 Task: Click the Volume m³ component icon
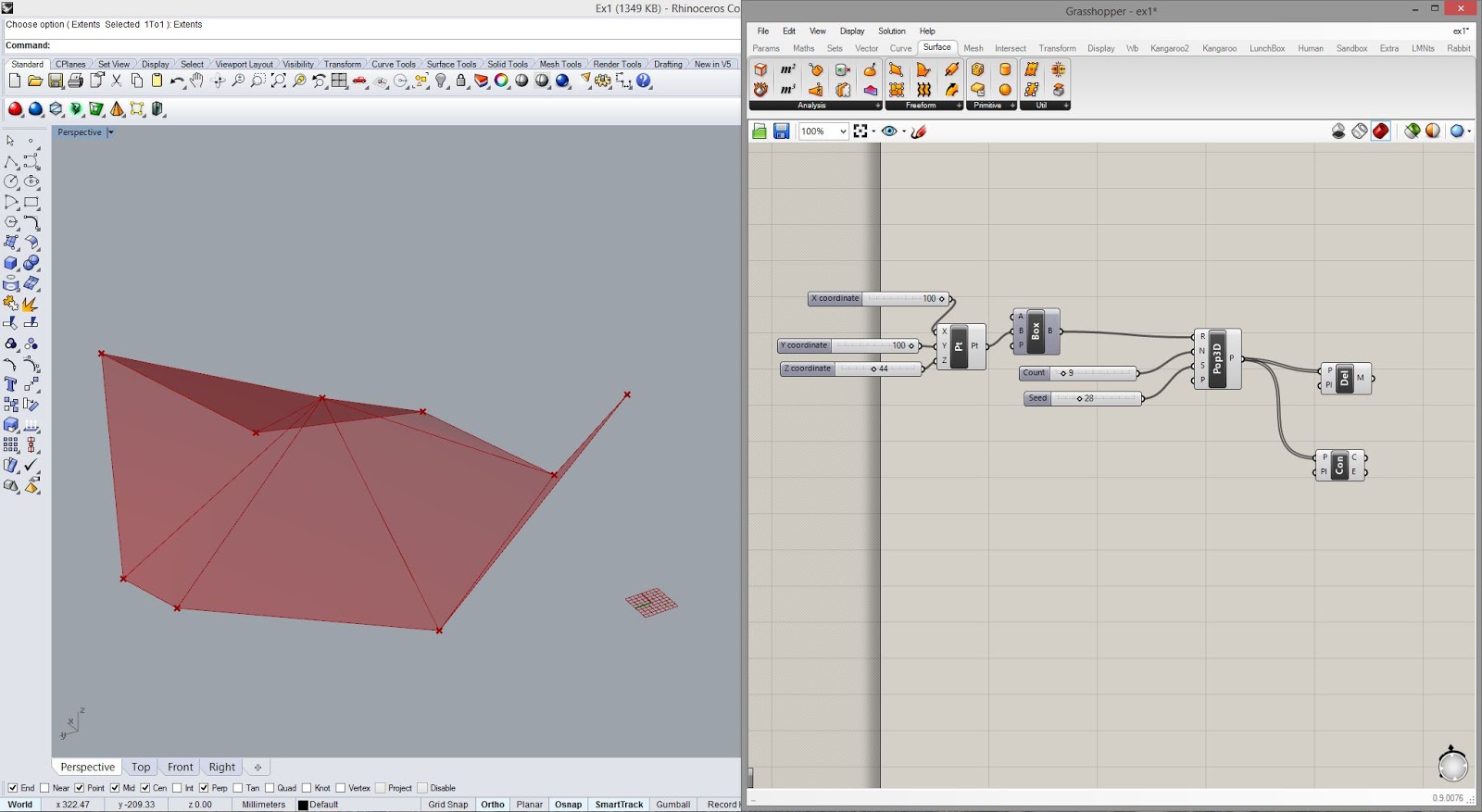787,90
